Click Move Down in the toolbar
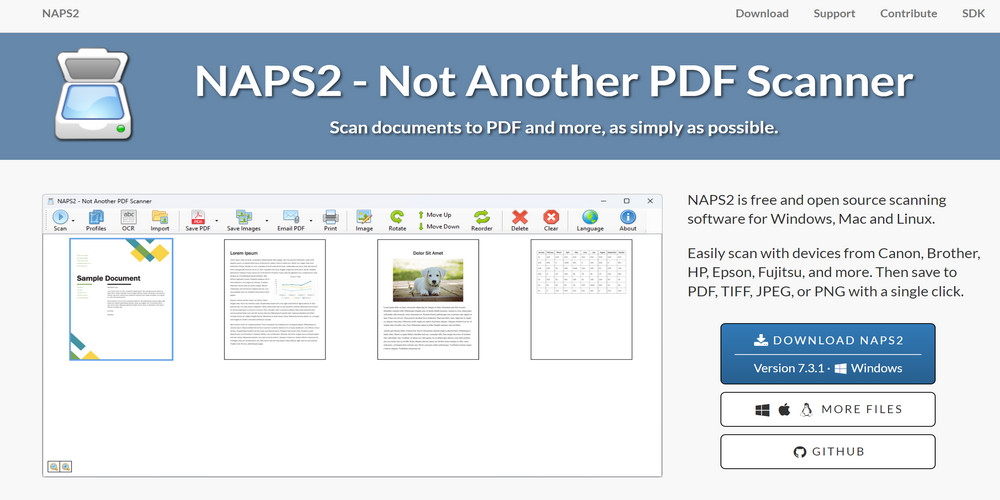Image resolution: width=1000 pixels, height=500 pixels. [x=438, y=226]
